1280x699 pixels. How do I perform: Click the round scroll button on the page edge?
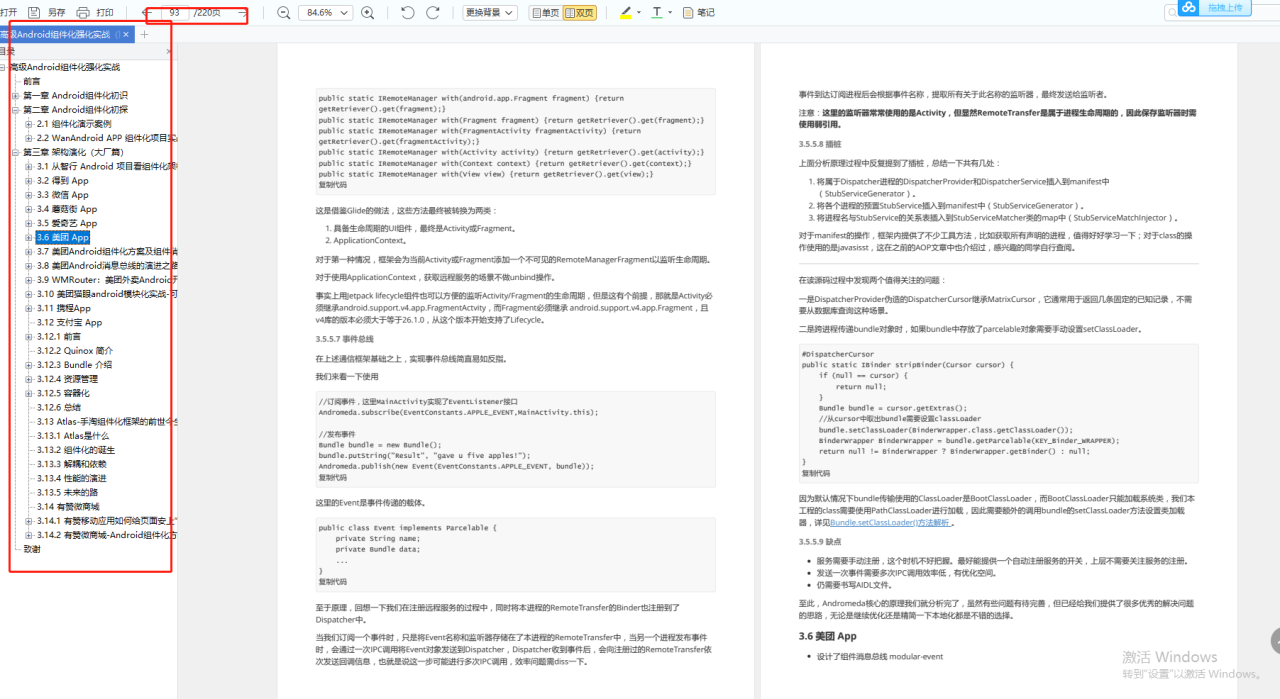(x=1276, y=641)
